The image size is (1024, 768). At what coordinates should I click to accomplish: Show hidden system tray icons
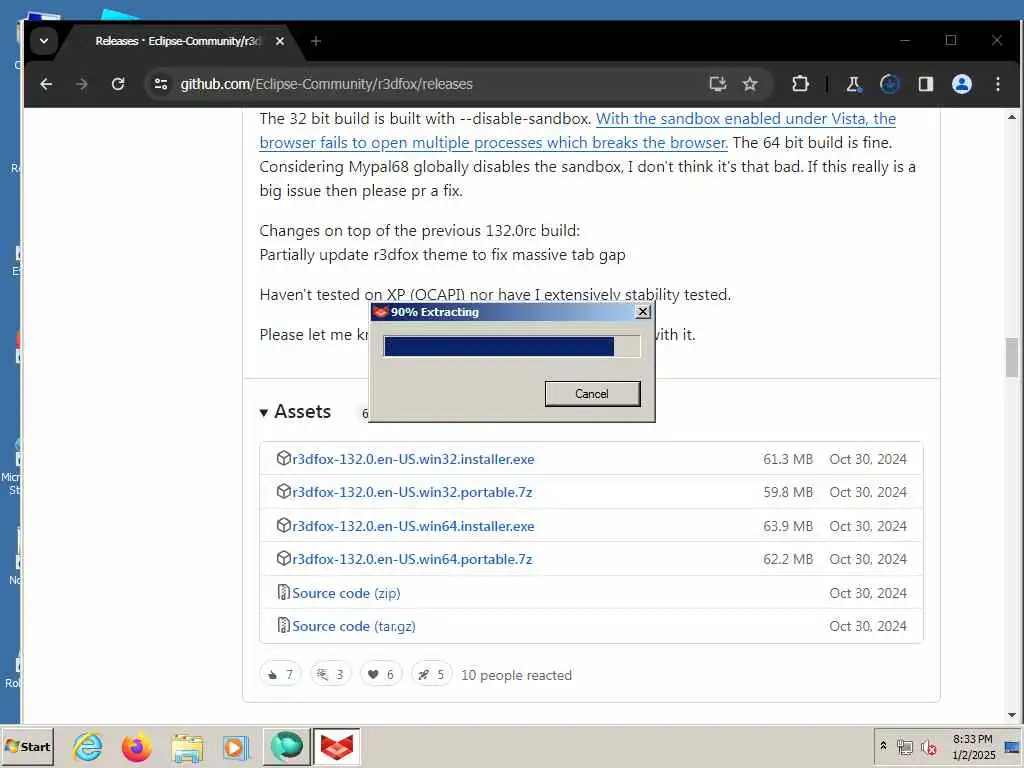[x=884, y=746]
